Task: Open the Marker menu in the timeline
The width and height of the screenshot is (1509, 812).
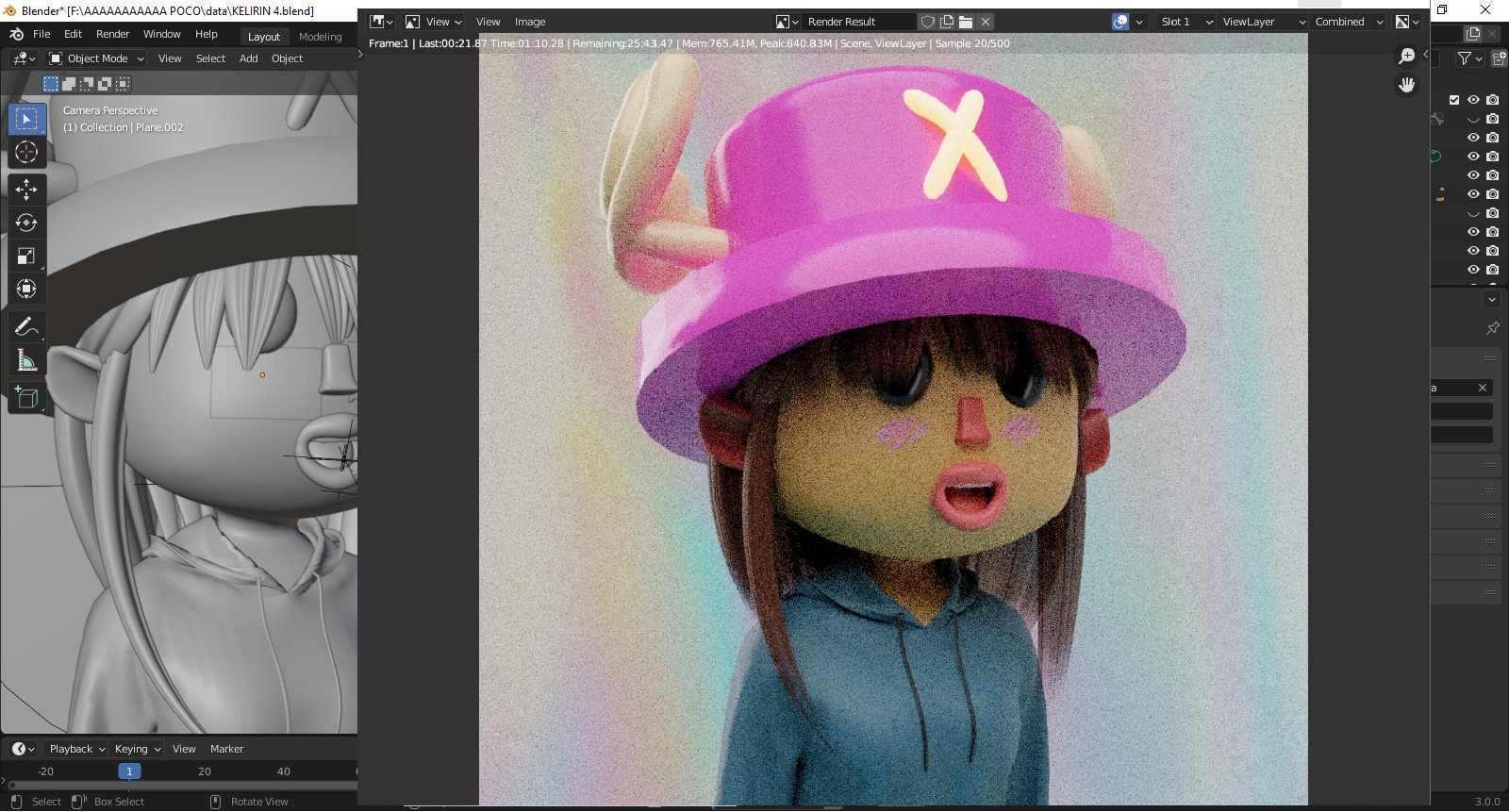Action: point(226,749)
